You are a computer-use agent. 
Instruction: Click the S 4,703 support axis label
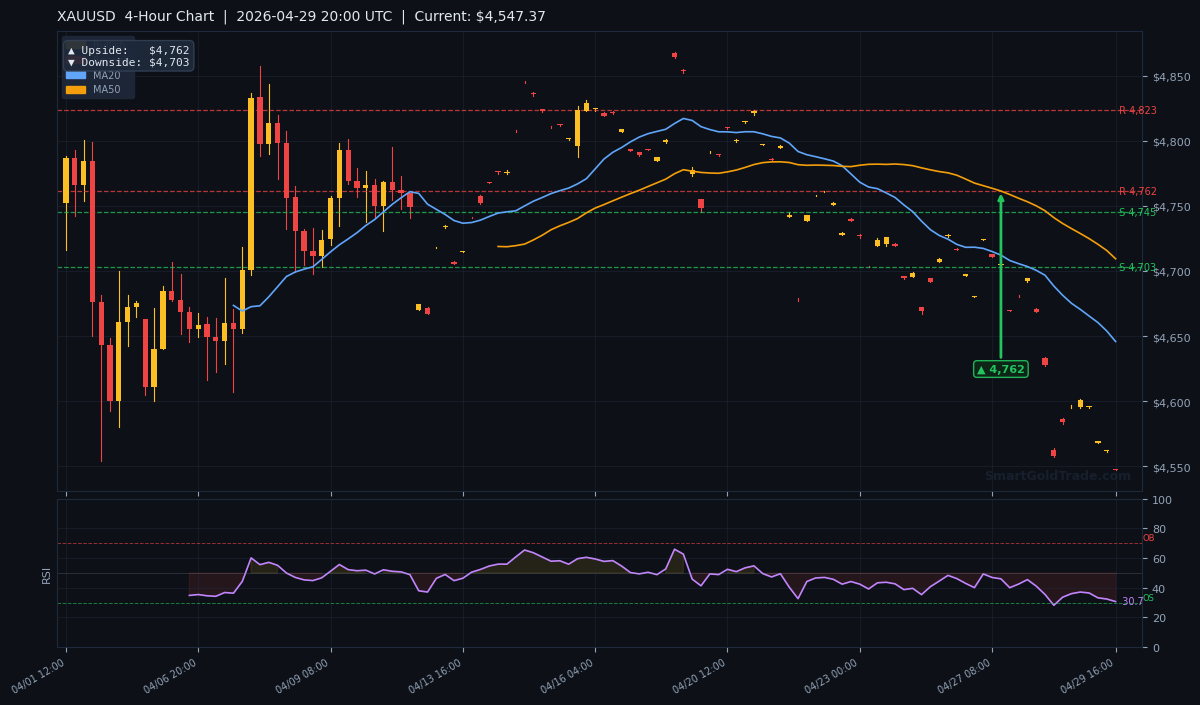1136,269
